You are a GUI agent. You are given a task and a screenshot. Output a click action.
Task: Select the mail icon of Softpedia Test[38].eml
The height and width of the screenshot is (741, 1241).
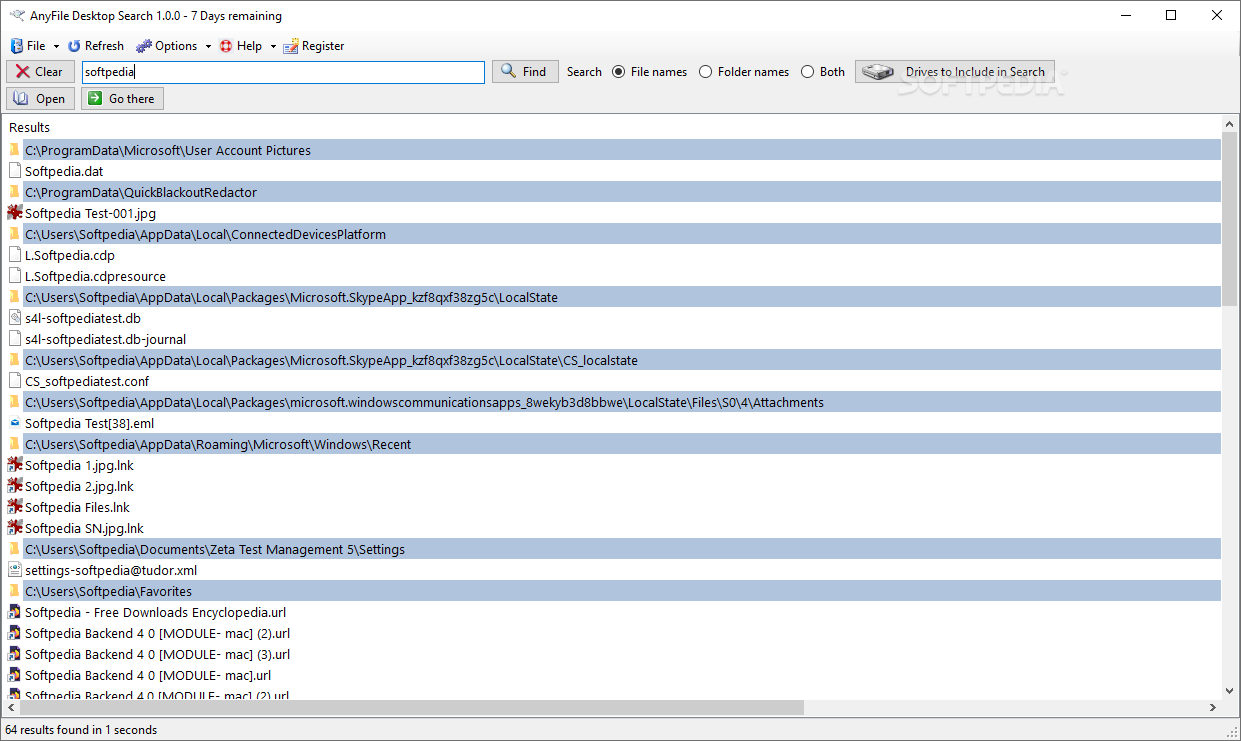point(15,423)
